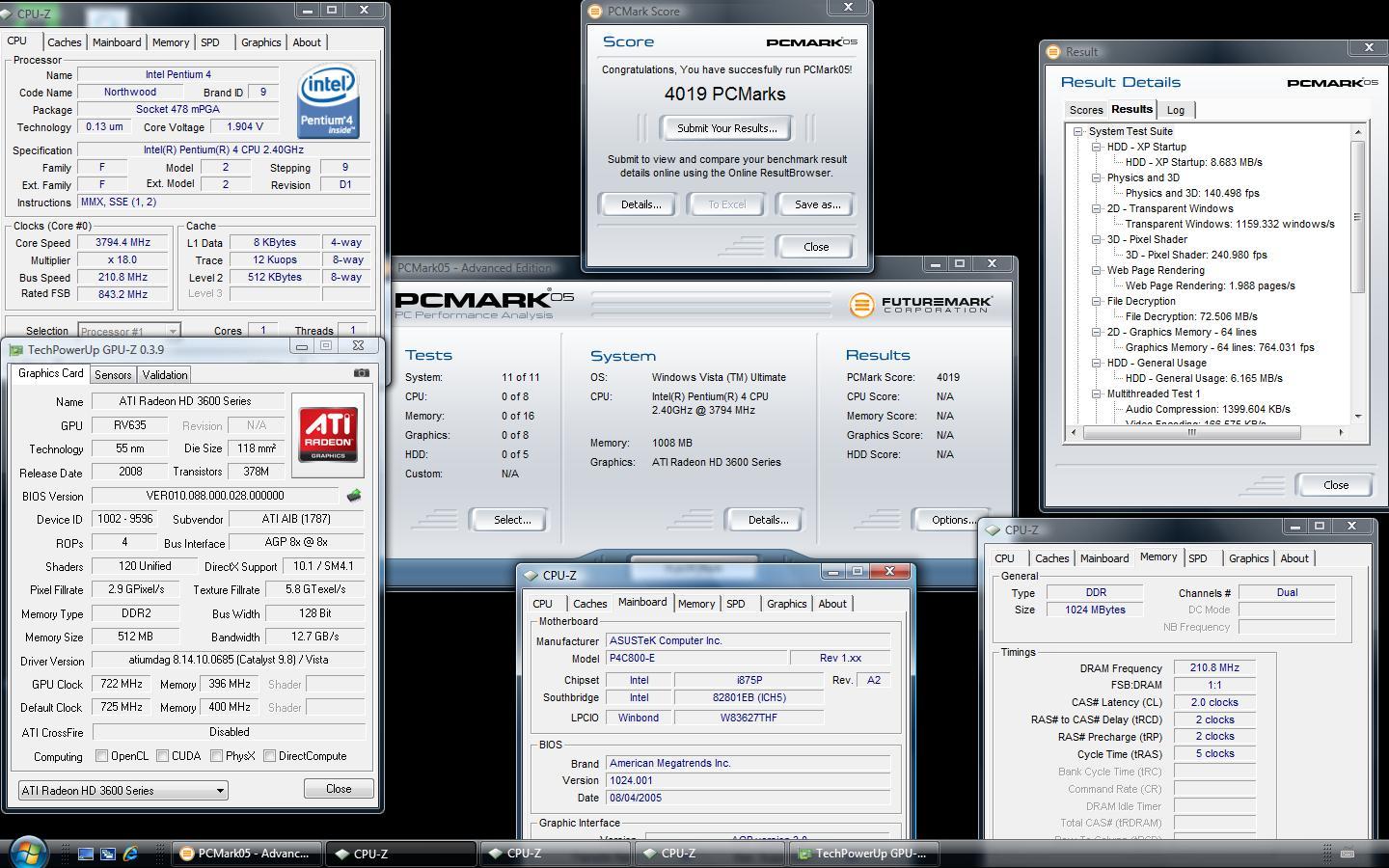Viewport: 1389px width, 868px height.
Task: Click the horizontal scrollbar thumb in Result Details
Action: (x=1192, y=432)
